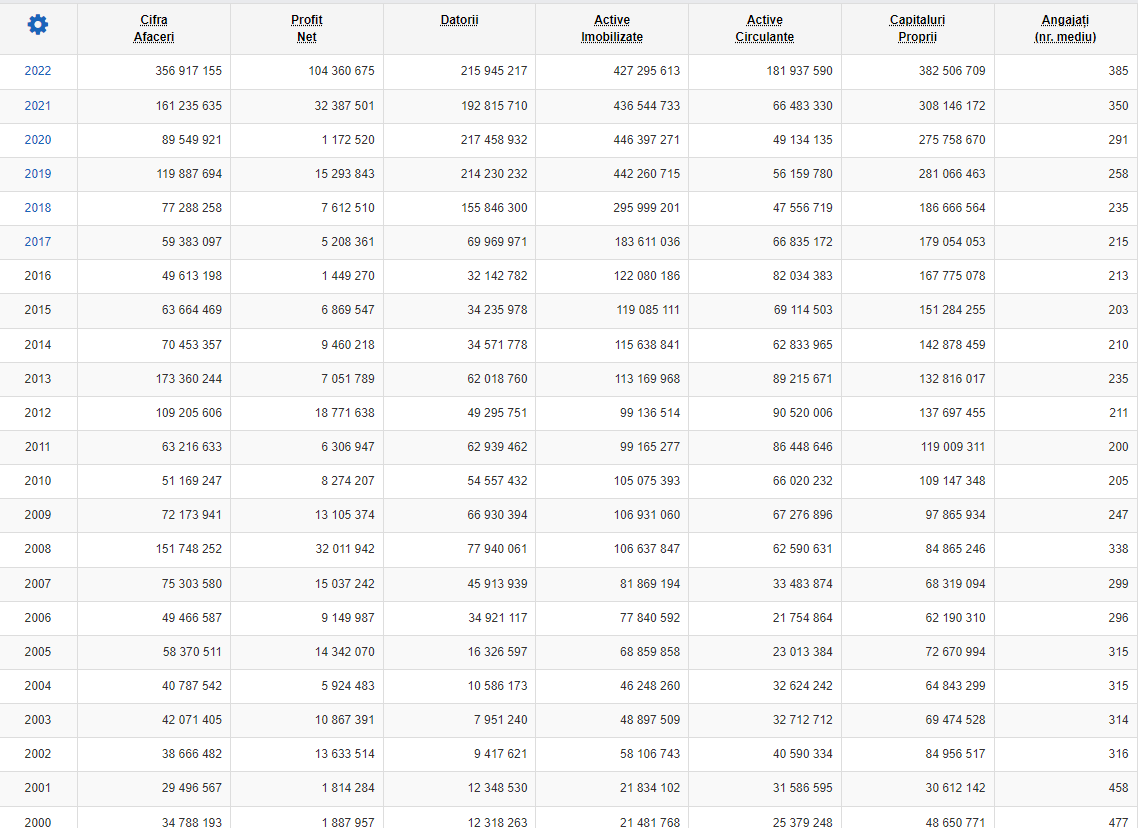Select employee count 296 for 2006
This screenshot has height=828, width=1138.
point(1118,619)
